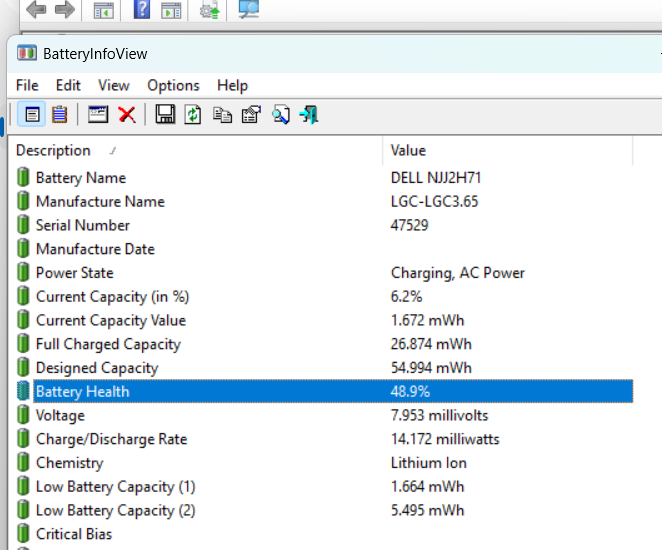Click battery icon beside Voltage row
The width and height of the screenshot is (662, 550).
point(23,415)
